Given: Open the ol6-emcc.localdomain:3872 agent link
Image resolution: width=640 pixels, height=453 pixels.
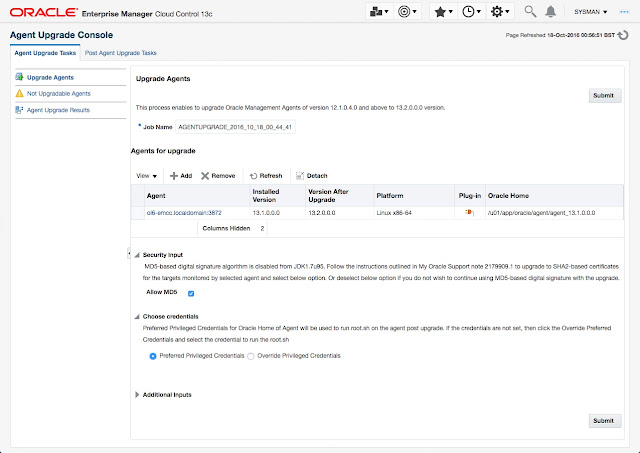Looking at the screenshot, I should (x=184, y=213).
